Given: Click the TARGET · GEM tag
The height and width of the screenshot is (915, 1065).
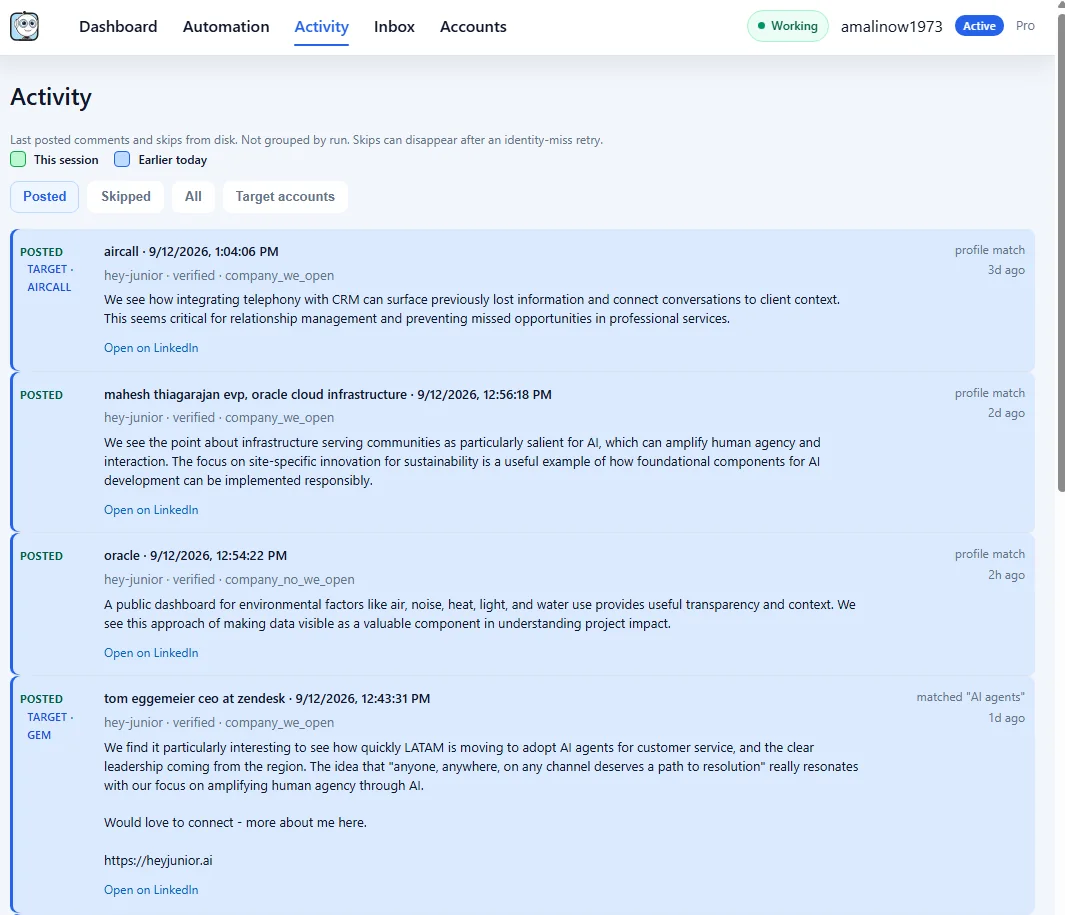Looking at the screenshot, I should click(x=49, y=726).
